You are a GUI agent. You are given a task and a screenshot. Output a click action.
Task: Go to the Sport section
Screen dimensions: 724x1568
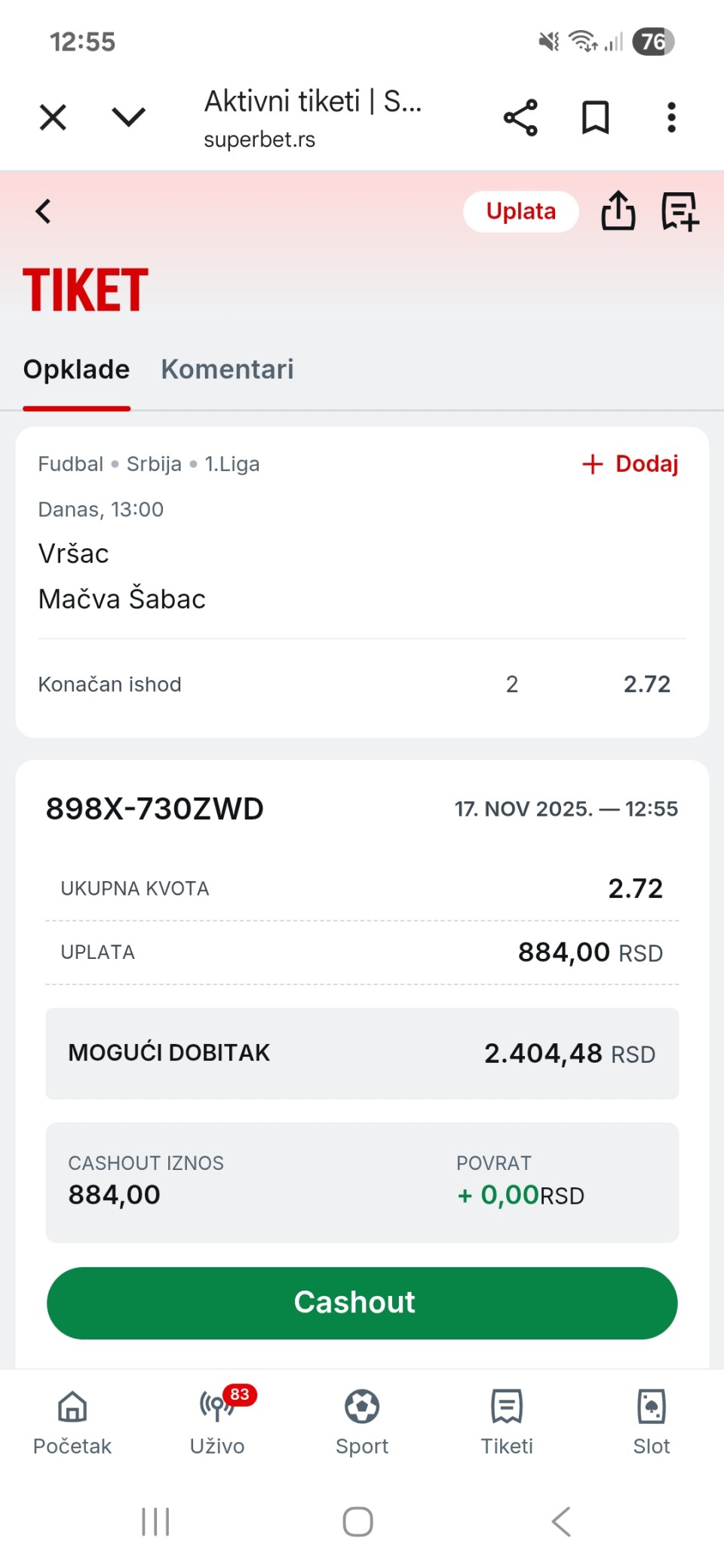[x=362, y=1421]
